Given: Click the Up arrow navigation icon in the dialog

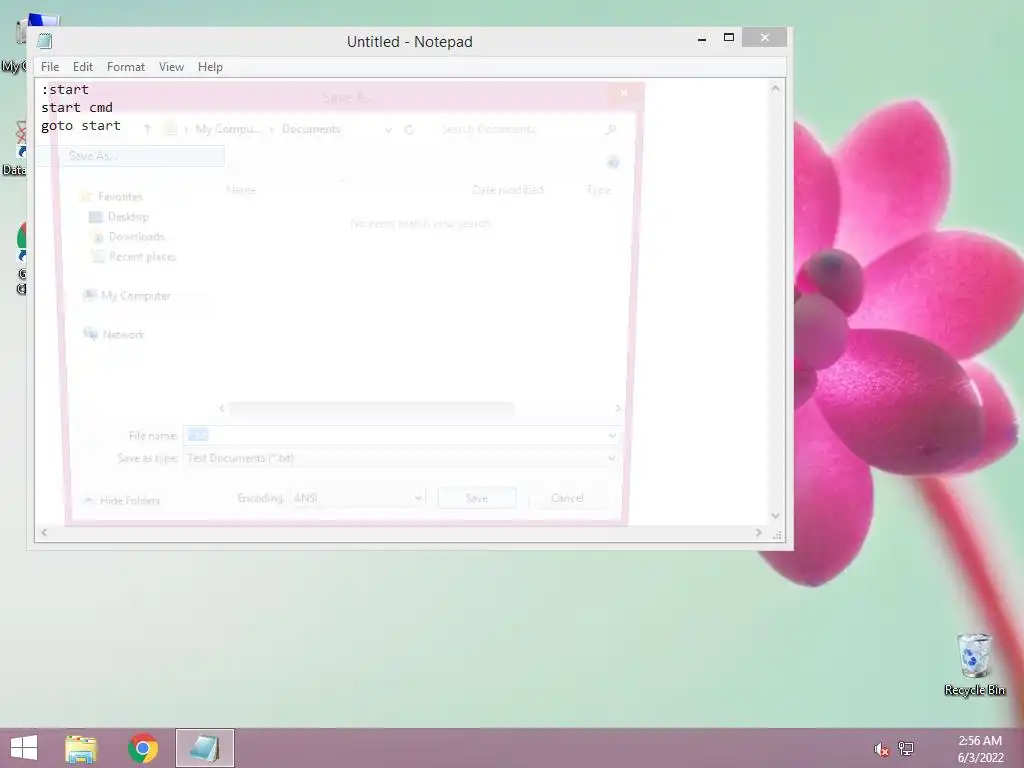Looking at the screenshot, I should click(147, 129).
